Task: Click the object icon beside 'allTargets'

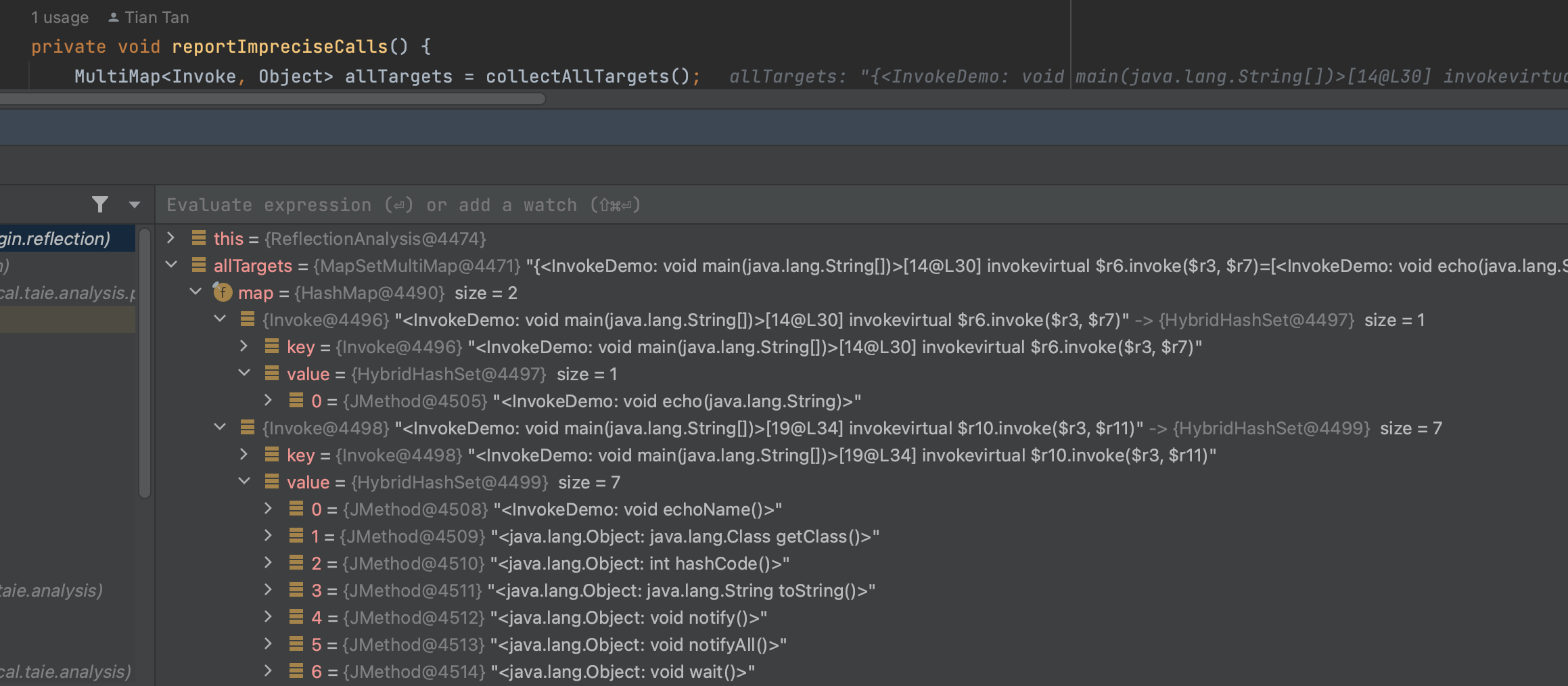Action: (x=199, y=265)
